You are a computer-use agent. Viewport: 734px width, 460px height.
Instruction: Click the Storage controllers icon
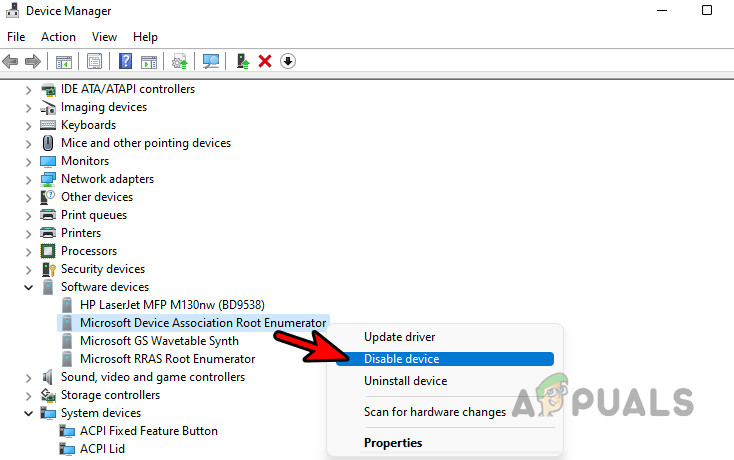pos(48,395)
